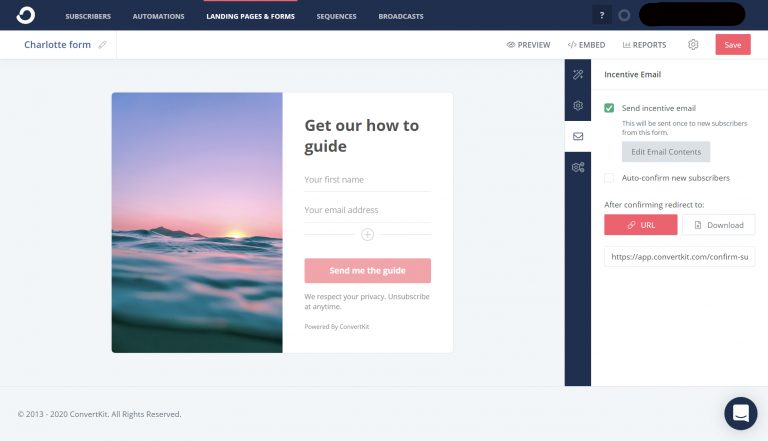This screenshot has width=768, height=441.
Task: Click Preview link in header
Action: point(528,45)
